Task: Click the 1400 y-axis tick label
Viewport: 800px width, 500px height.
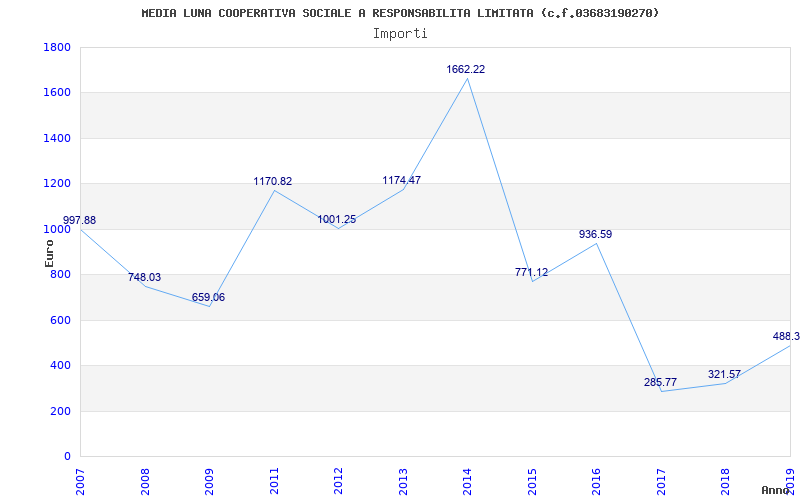Action: click(x=57, y=138)
